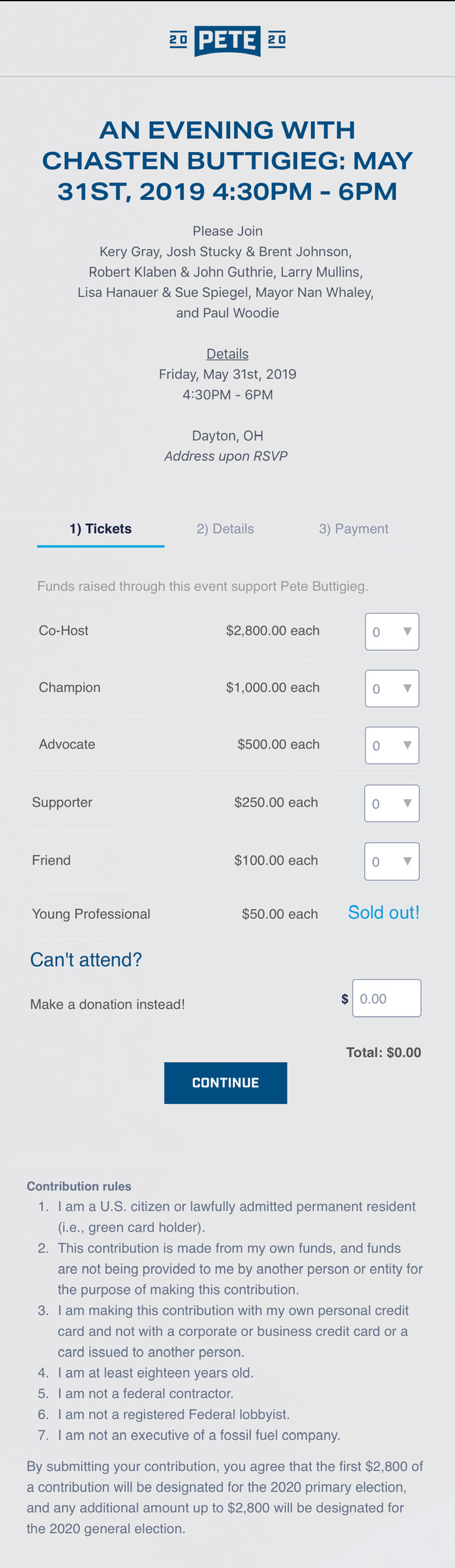The height and width of the screenshot is (1568, 455).
Task: Click the Address upon RSVP text
Action: click(x=226, y=456)
